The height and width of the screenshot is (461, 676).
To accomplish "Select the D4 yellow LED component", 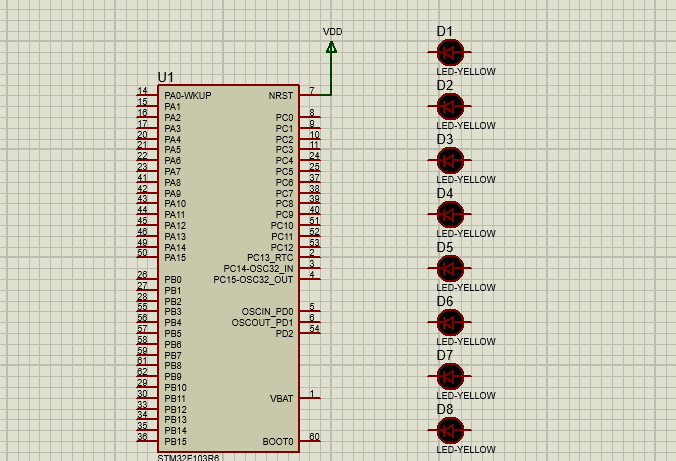I will click(450, 214).
